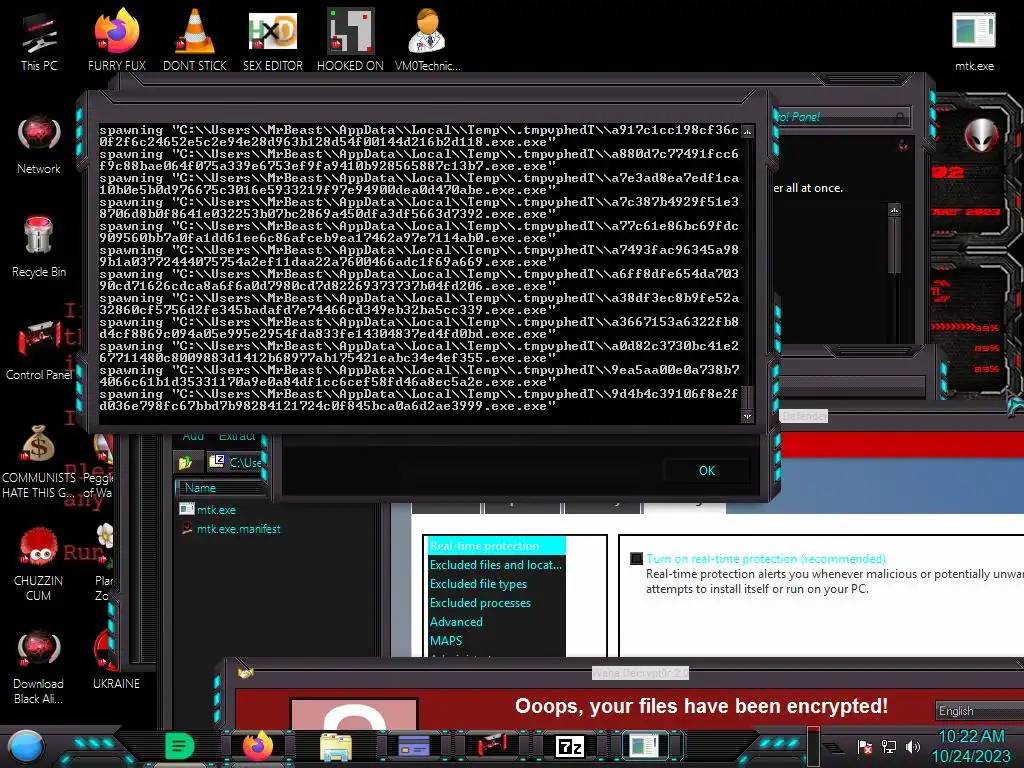Click the search magnifier in Control Panel

coord(900,117)
